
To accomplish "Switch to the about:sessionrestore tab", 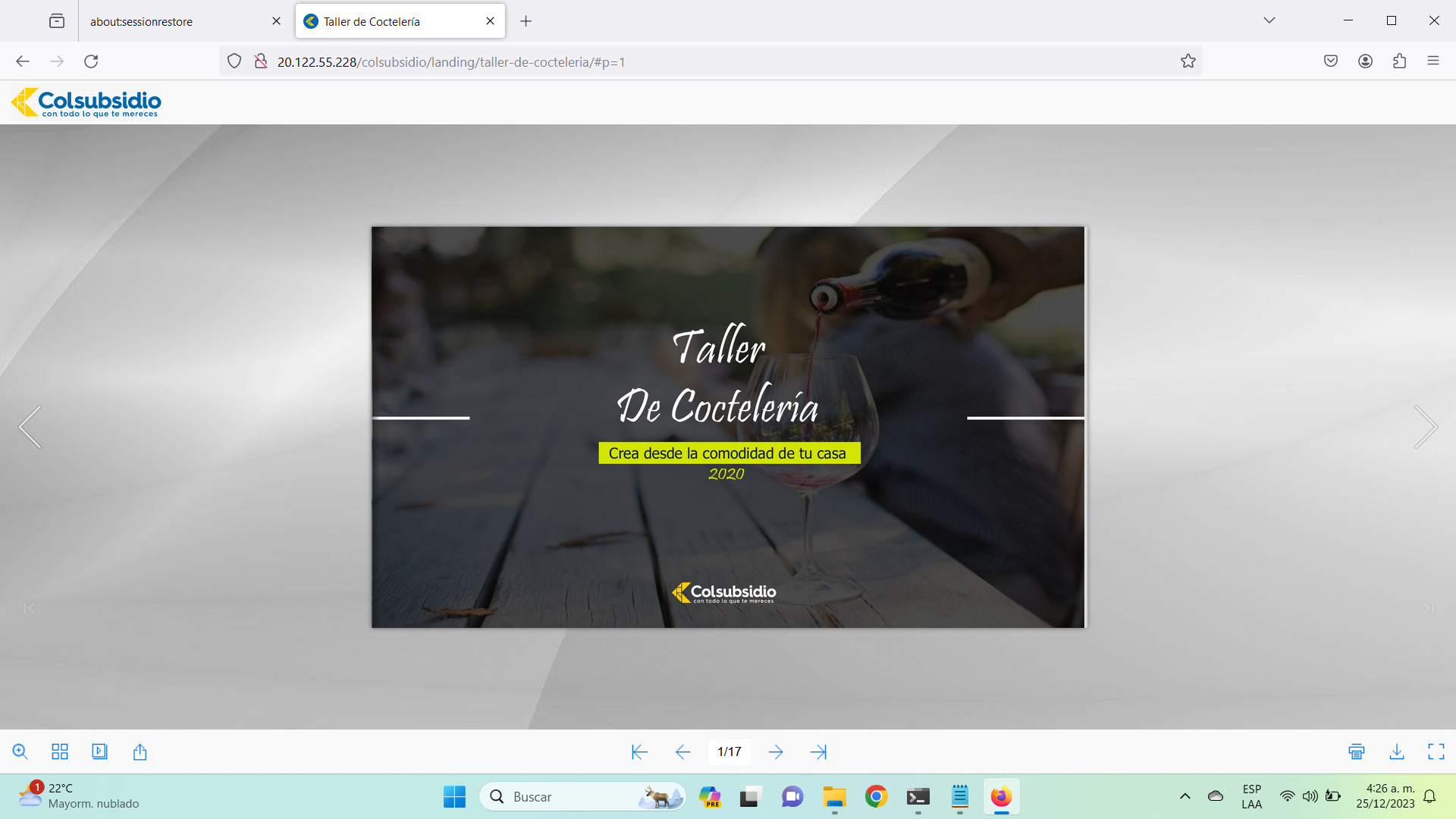I will tap(174, 21).
